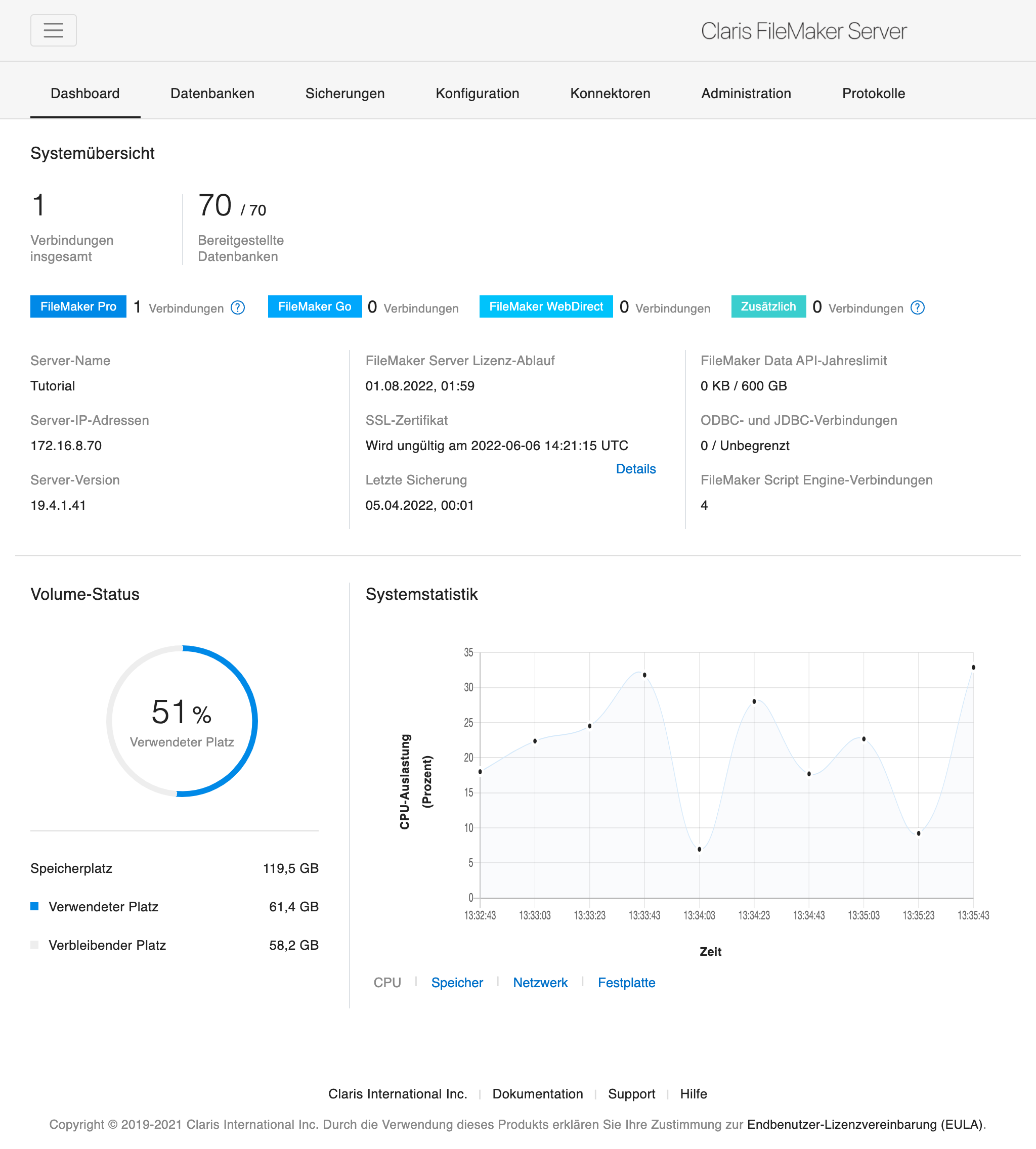
Task: Click server version 19.4.1.41
Action: click(58, 505)
